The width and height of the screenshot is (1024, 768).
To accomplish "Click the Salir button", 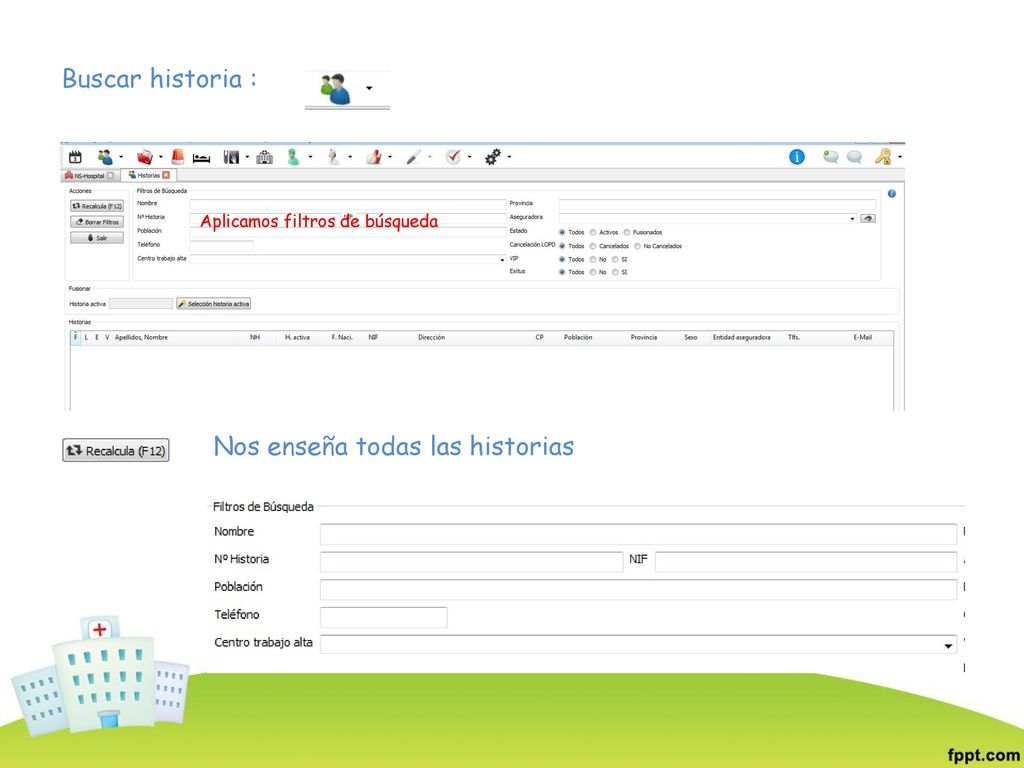I will pos(97,238).
